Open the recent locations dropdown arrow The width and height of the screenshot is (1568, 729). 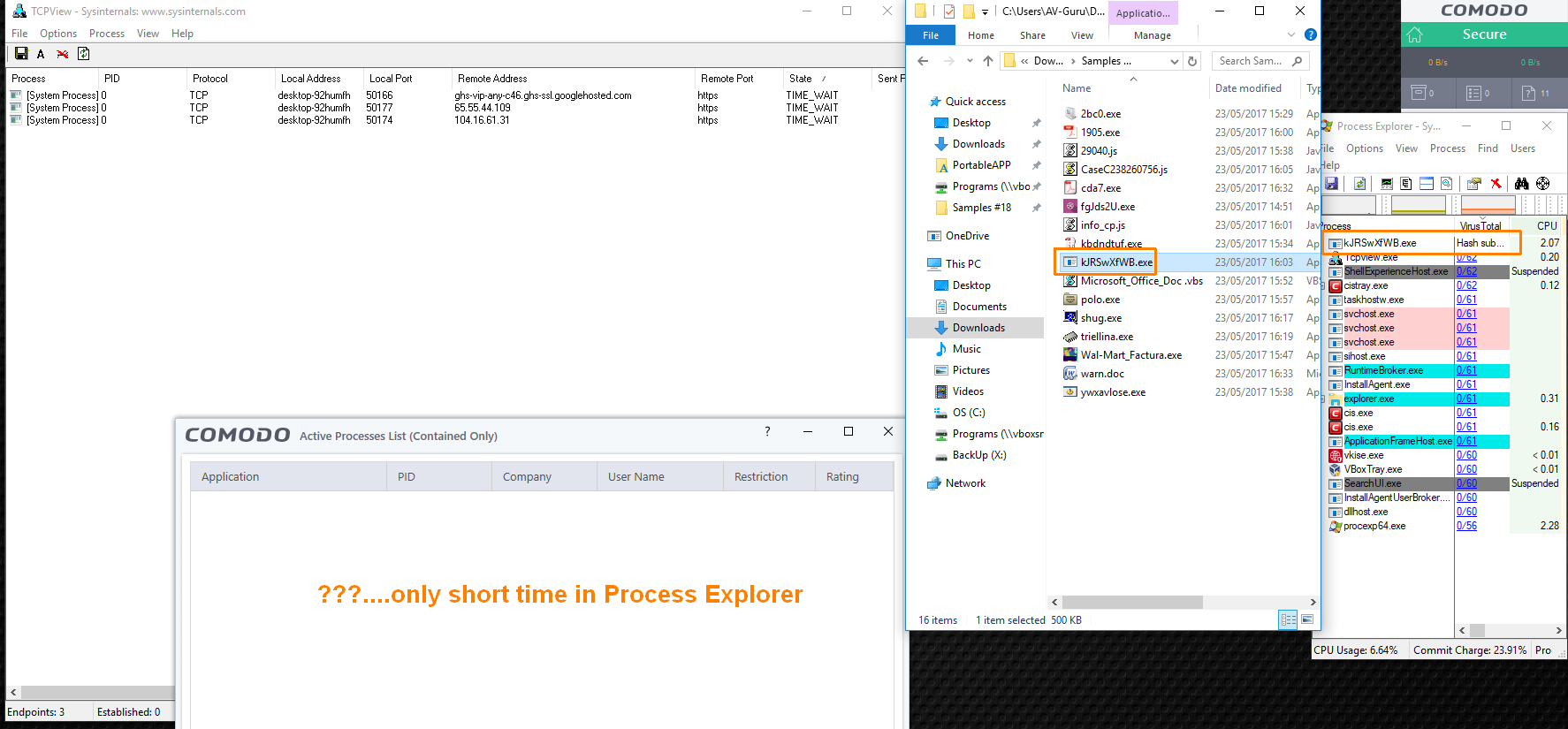(970, 61)
